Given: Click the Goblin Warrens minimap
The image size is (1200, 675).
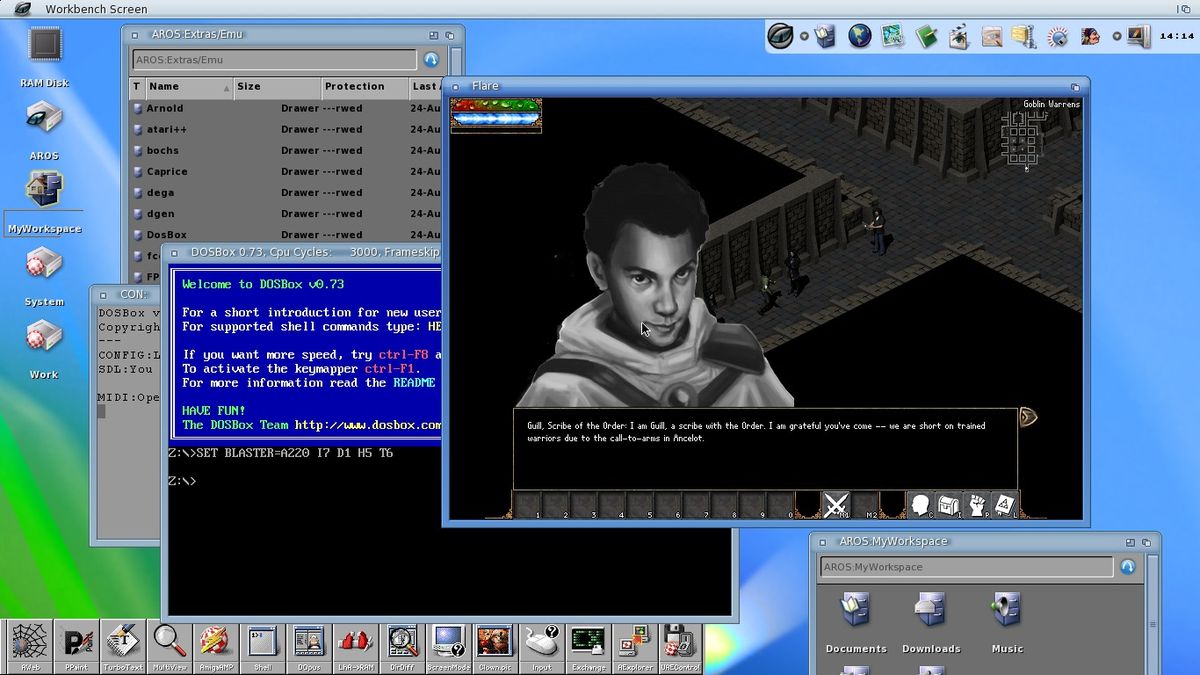Looking at the screenshot, I should click(x=1022, y=138).
